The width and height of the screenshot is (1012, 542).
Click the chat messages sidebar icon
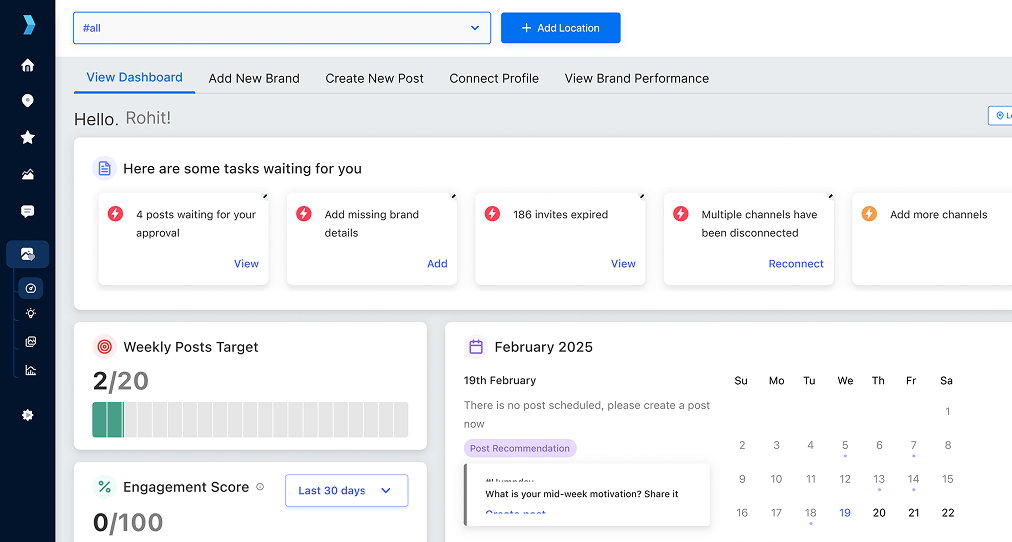point(28,211)
